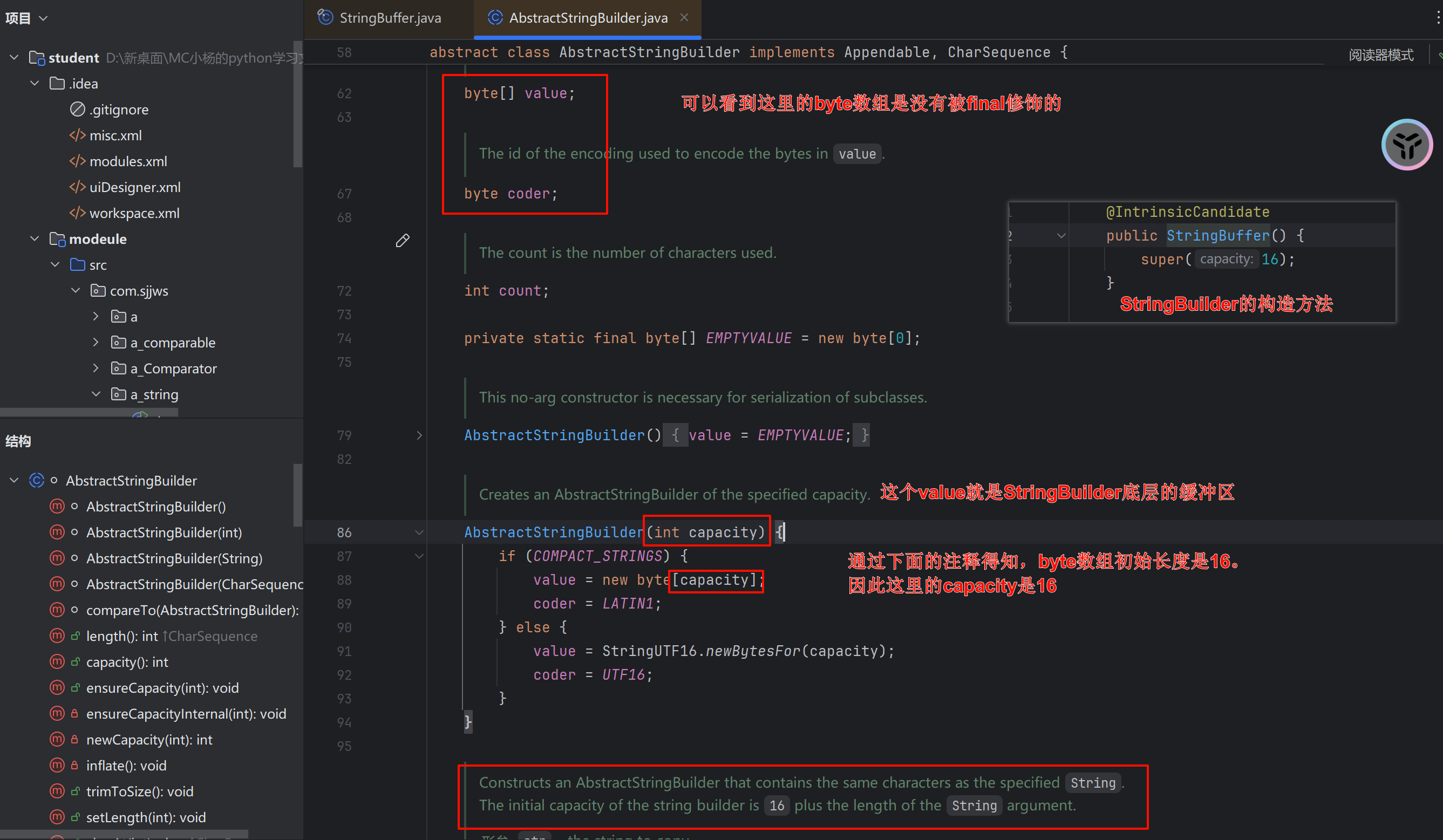
Task: Fold the constructor at line 86
Action: (x=419, y=532)
